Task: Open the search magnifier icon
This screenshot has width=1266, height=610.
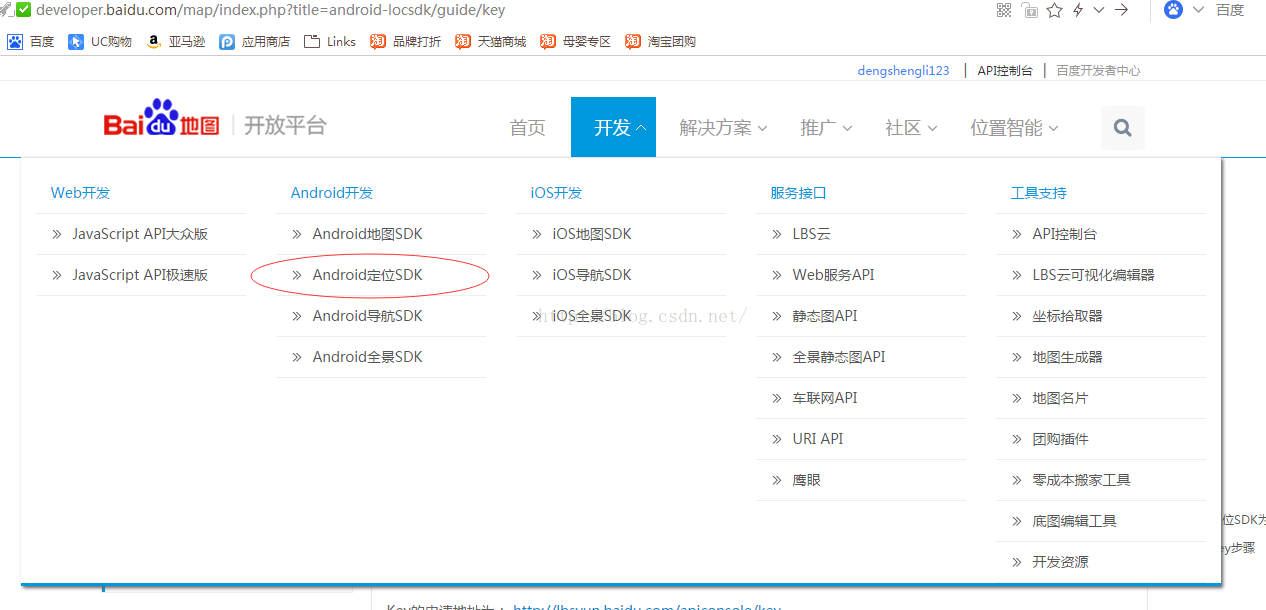Action: pos(1122,128)
